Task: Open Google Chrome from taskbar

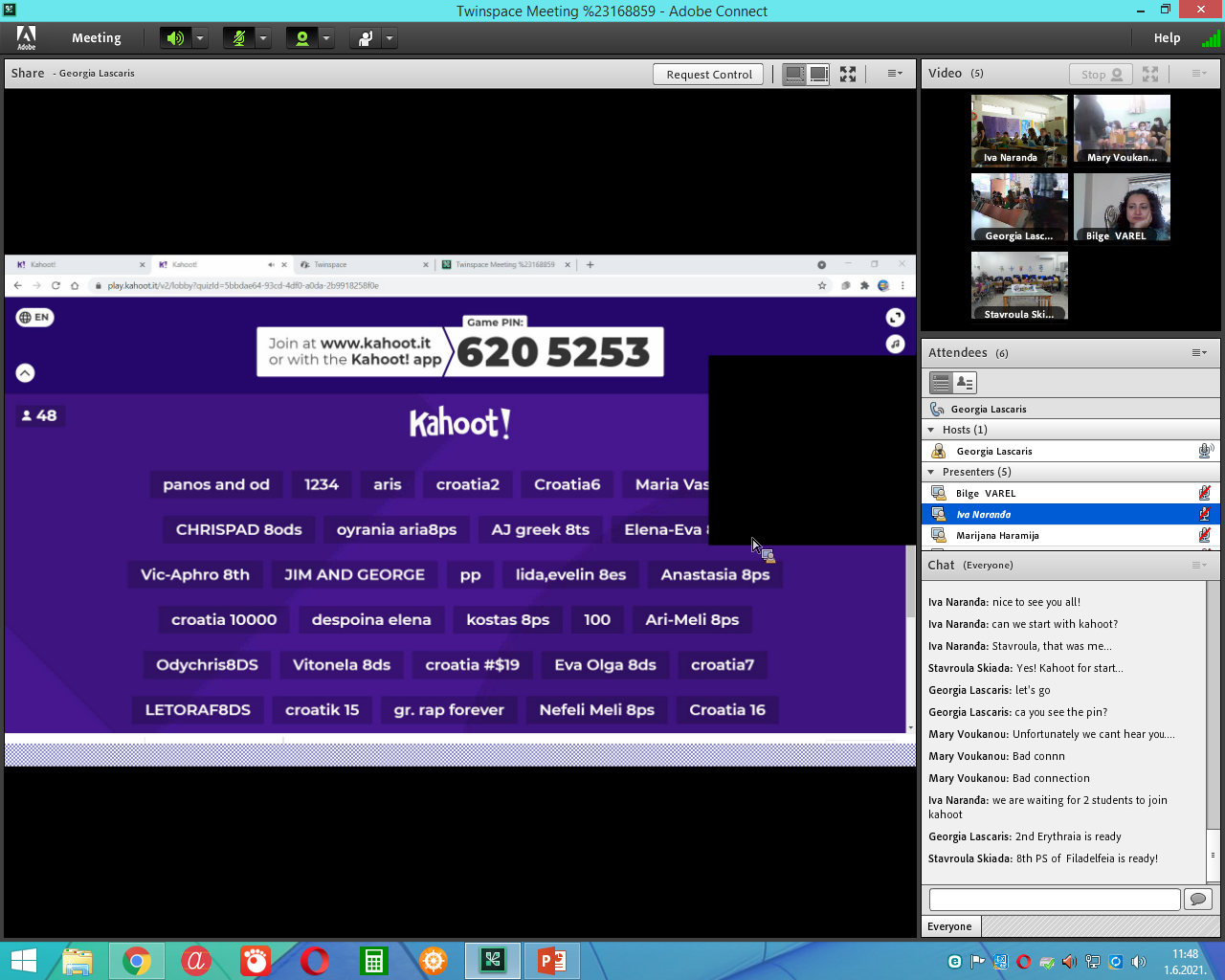Action: (x=137, y=961)
